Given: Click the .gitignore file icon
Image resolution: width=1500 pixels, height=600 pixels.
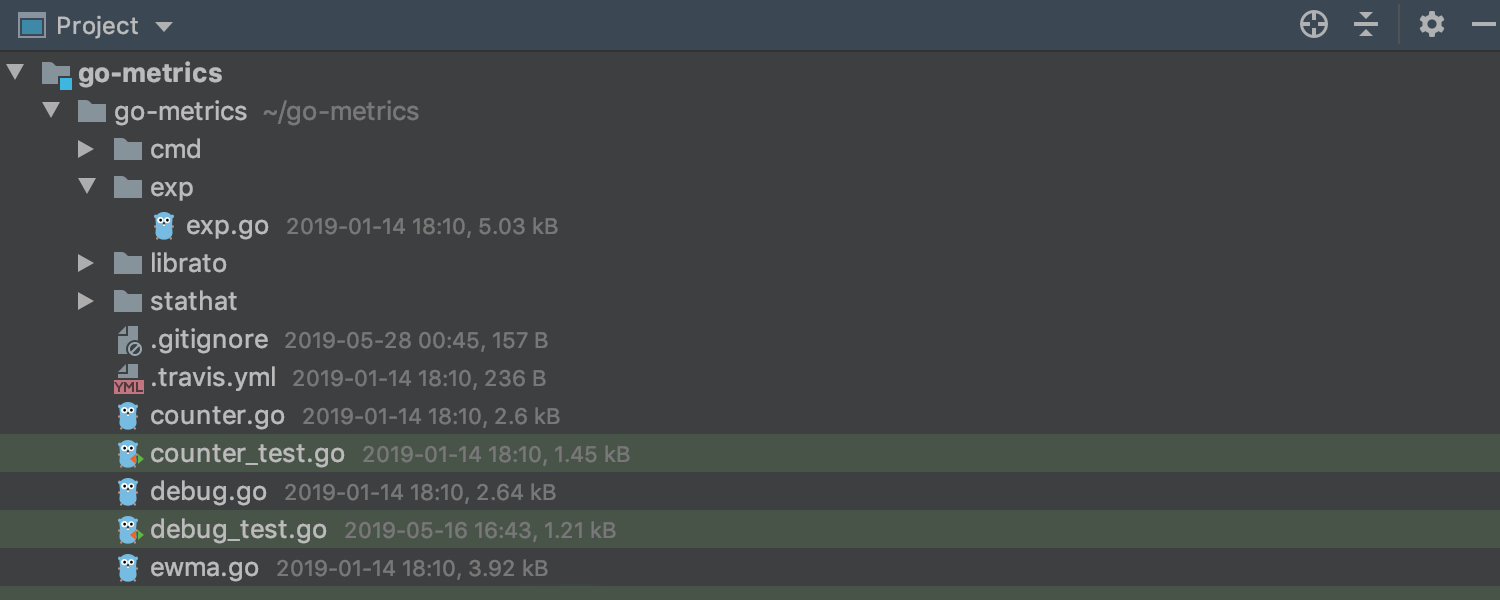Looking at the screenshot, I should point(128,340).
